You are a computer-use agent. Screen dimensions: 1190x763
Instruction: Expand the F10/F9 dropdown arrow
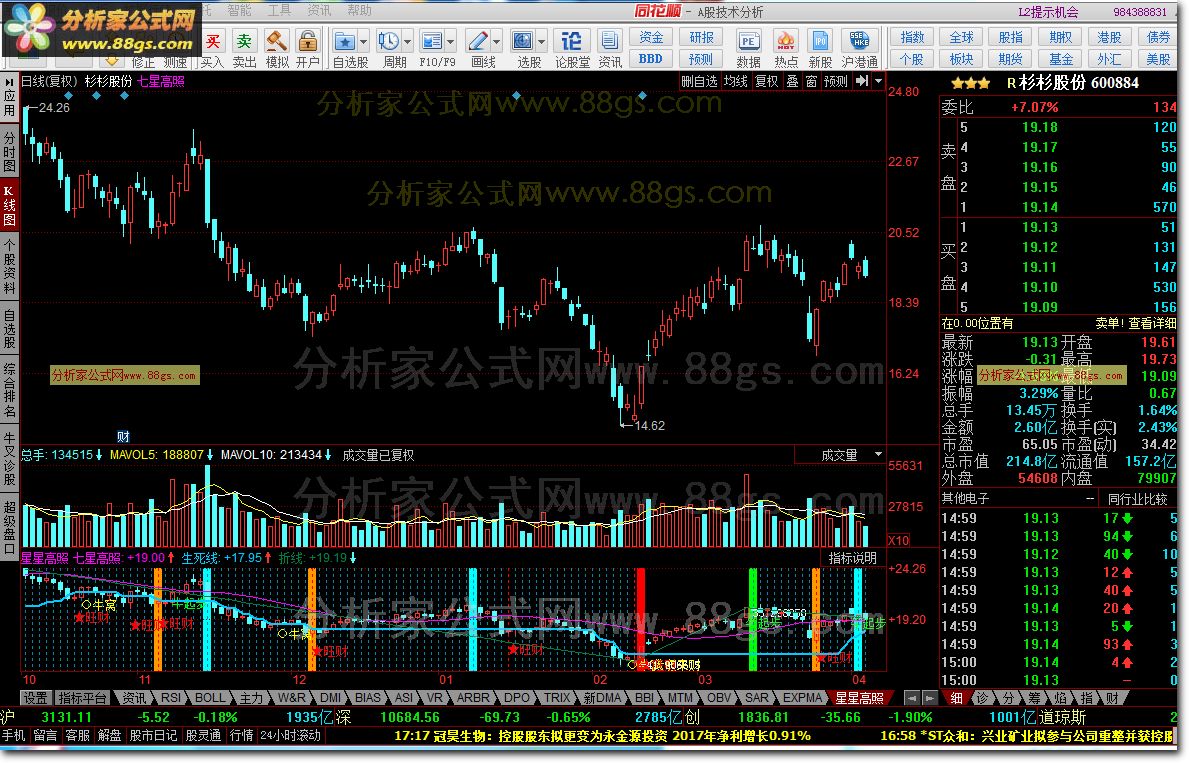click(x=451, y=41)
